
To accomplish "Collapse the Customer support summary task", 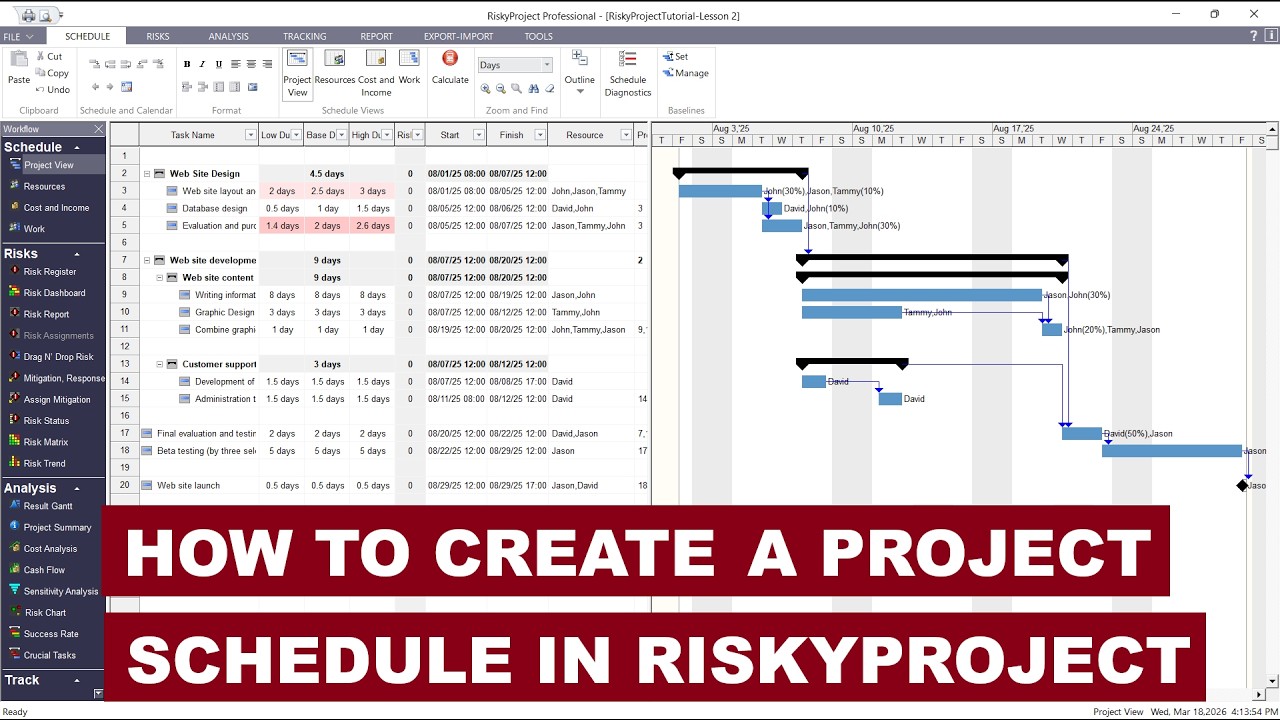I will click(160, 364).
